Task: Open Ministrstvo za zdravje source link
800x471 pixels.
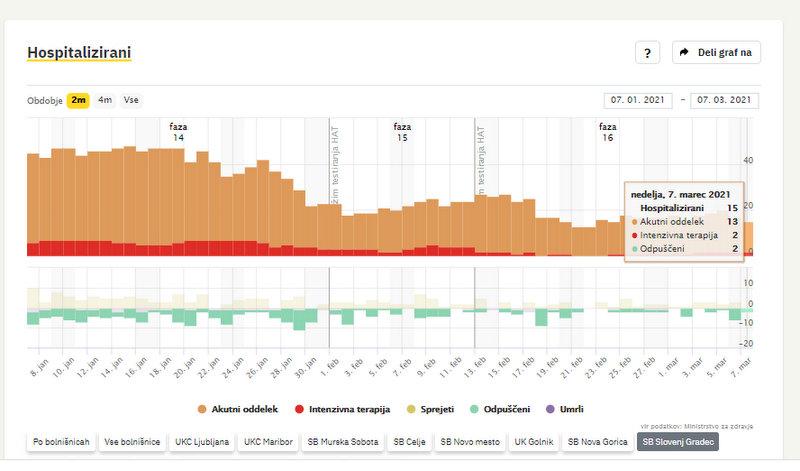Action: (x=718, y=426)
